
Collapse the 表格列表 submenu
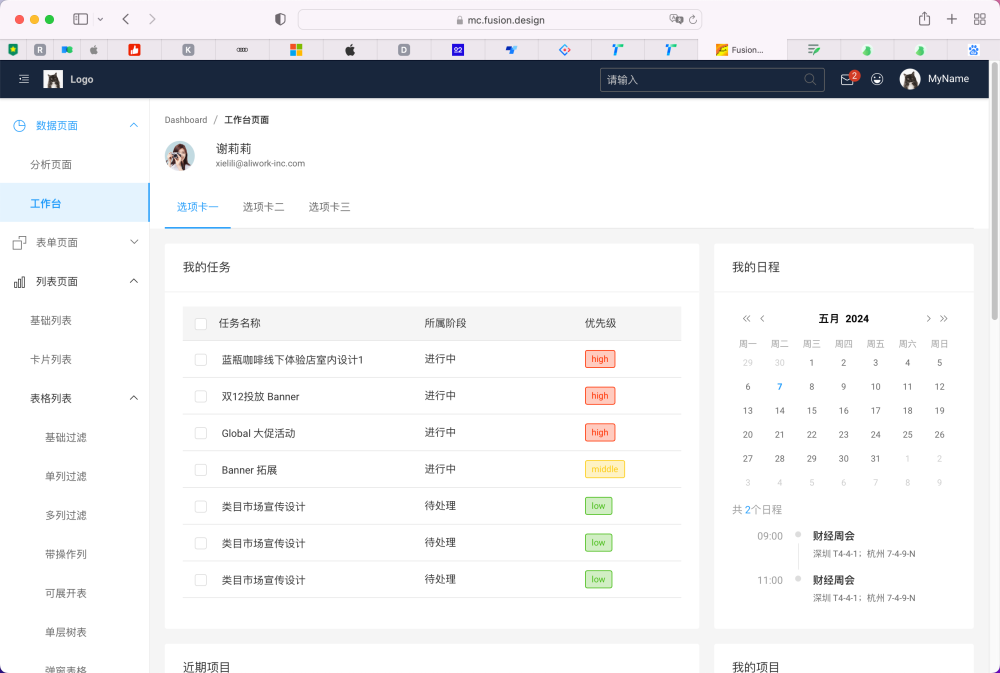pyautogui.click(x=133, y=397)
